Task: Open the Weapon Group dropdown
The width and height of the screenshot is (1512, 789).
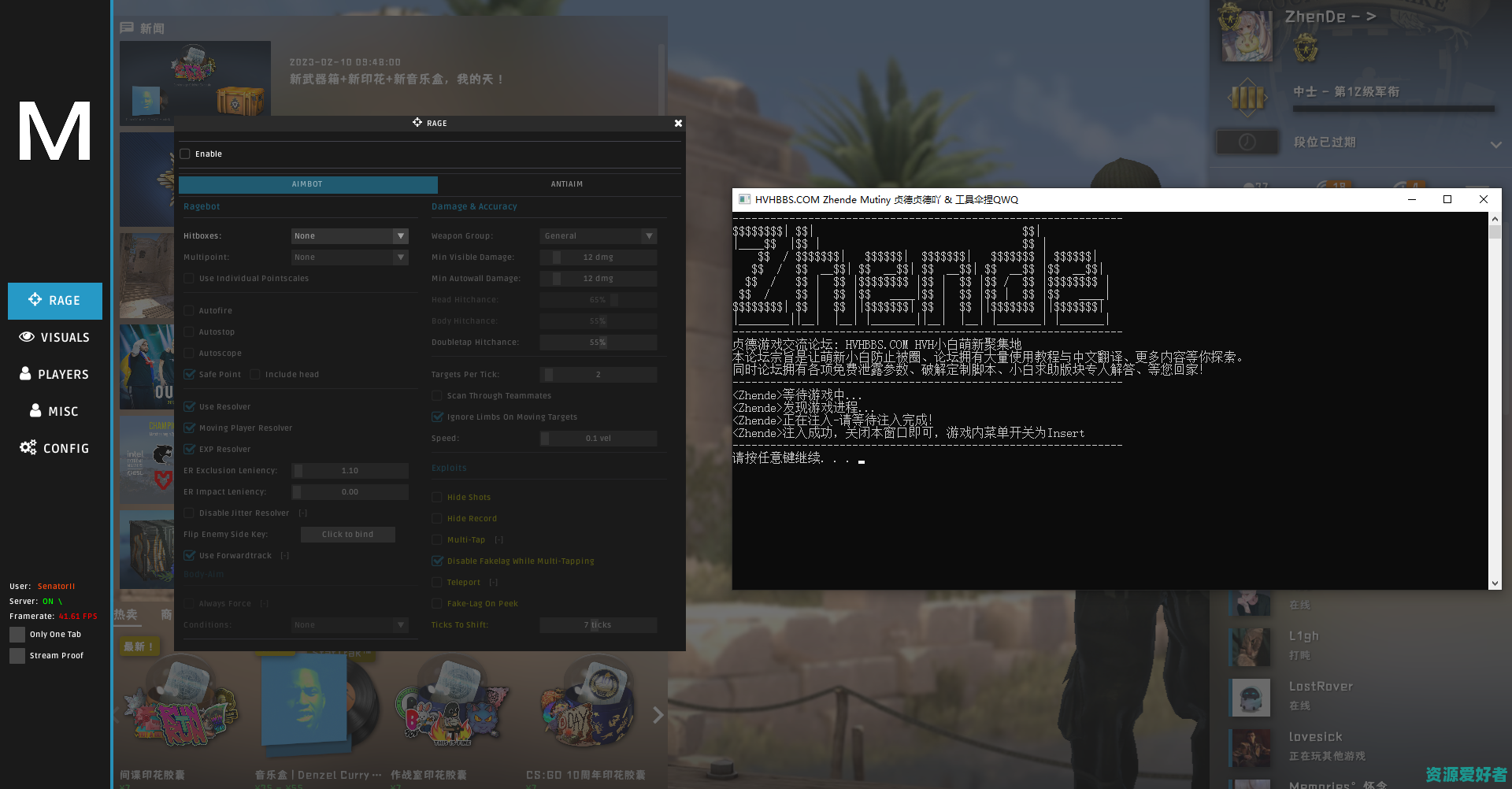Action: click(598, 235)
